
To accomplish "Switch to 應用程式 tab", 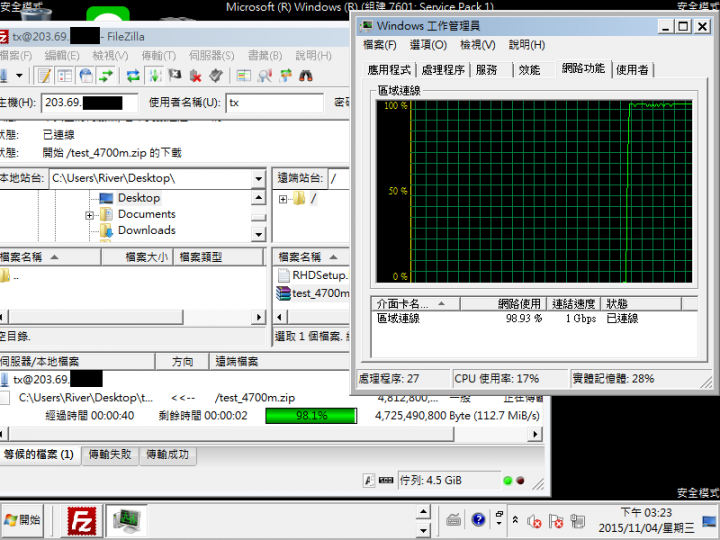I will tap(389, 70).
